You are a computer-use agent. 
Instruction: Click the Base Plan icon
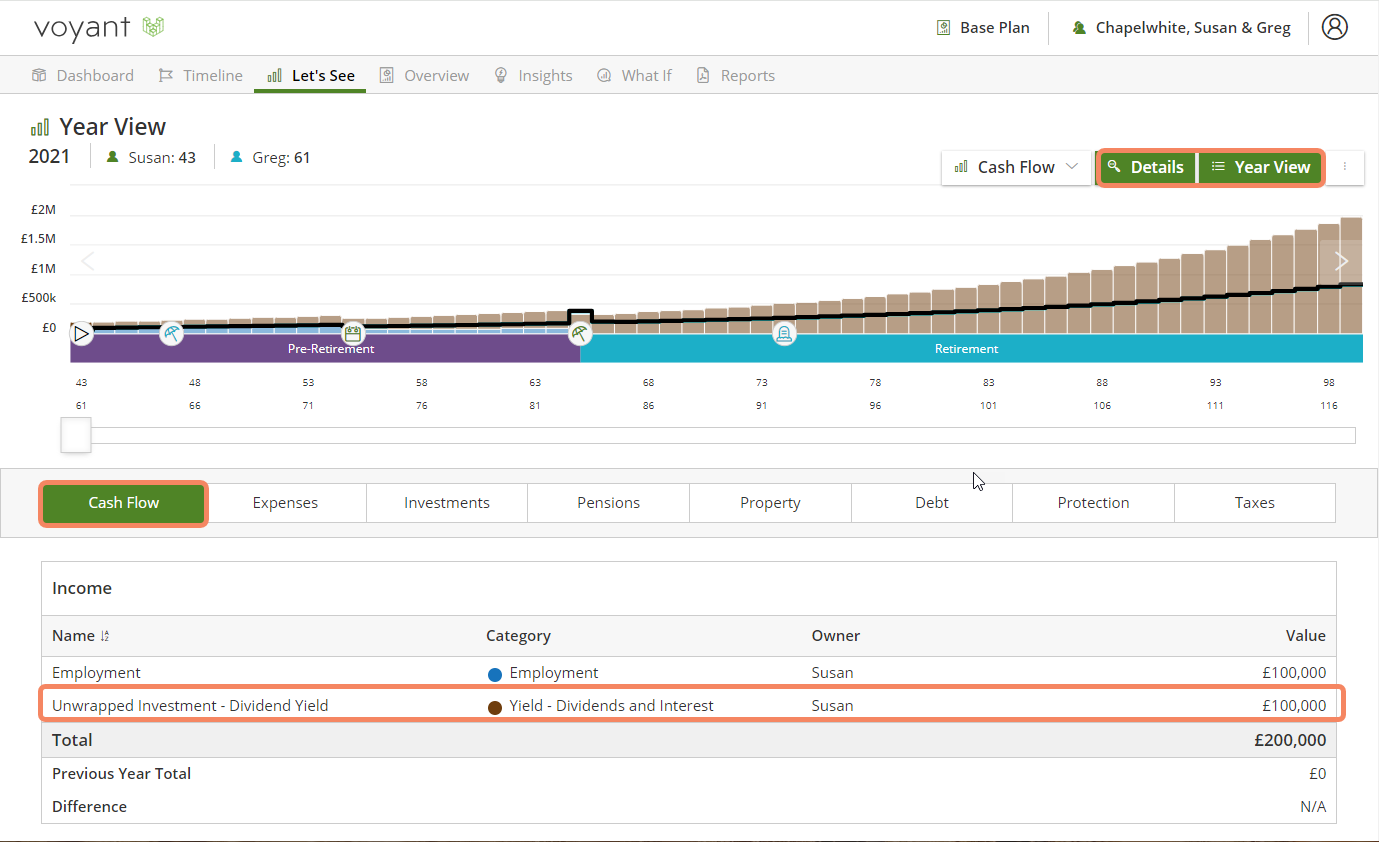[x=943, y=28]
